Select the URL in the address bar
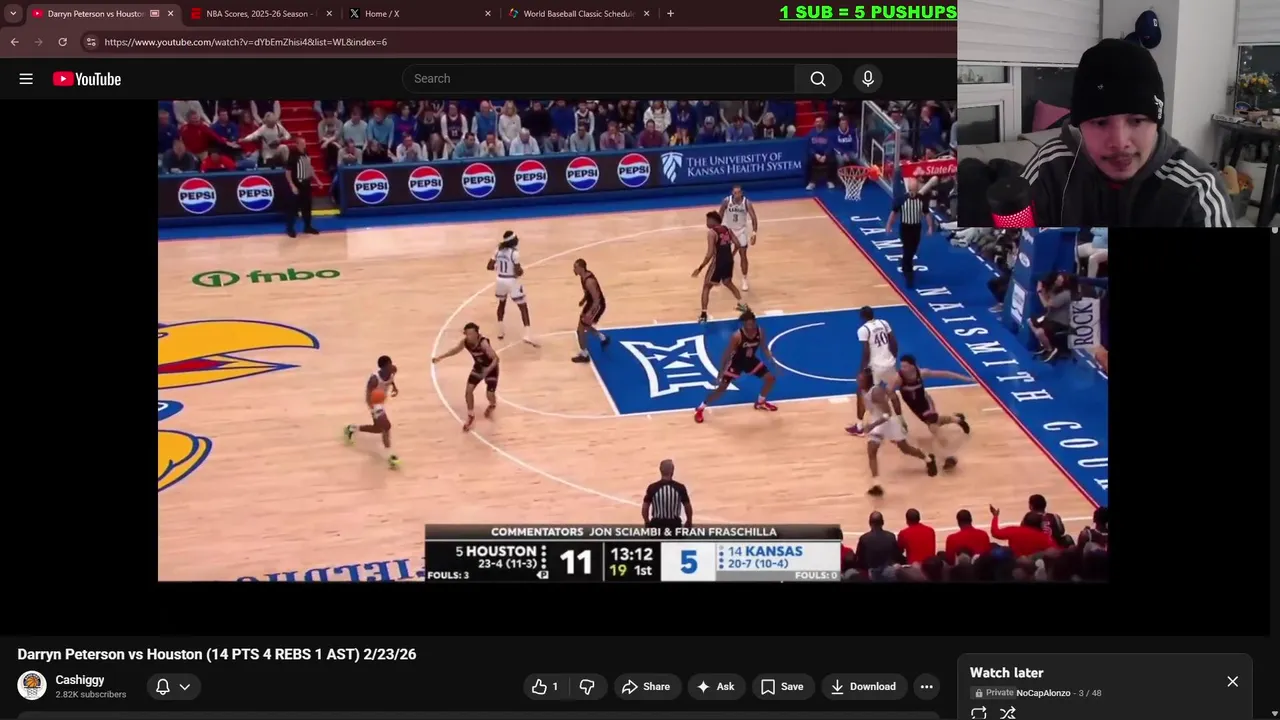The width and height of the screenshot is (1280, 720). pos(245,42)
